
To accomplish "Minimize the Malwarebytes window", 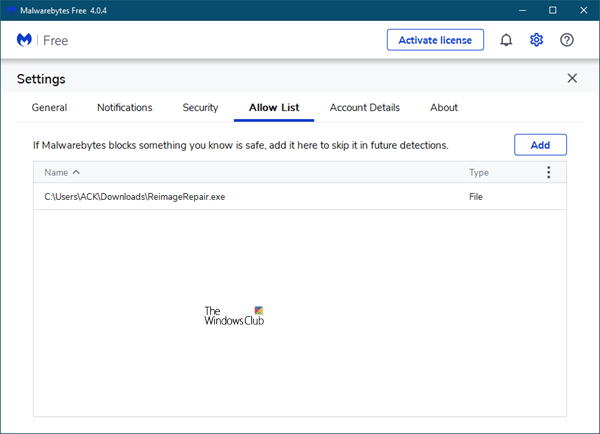I will (522, 10).
